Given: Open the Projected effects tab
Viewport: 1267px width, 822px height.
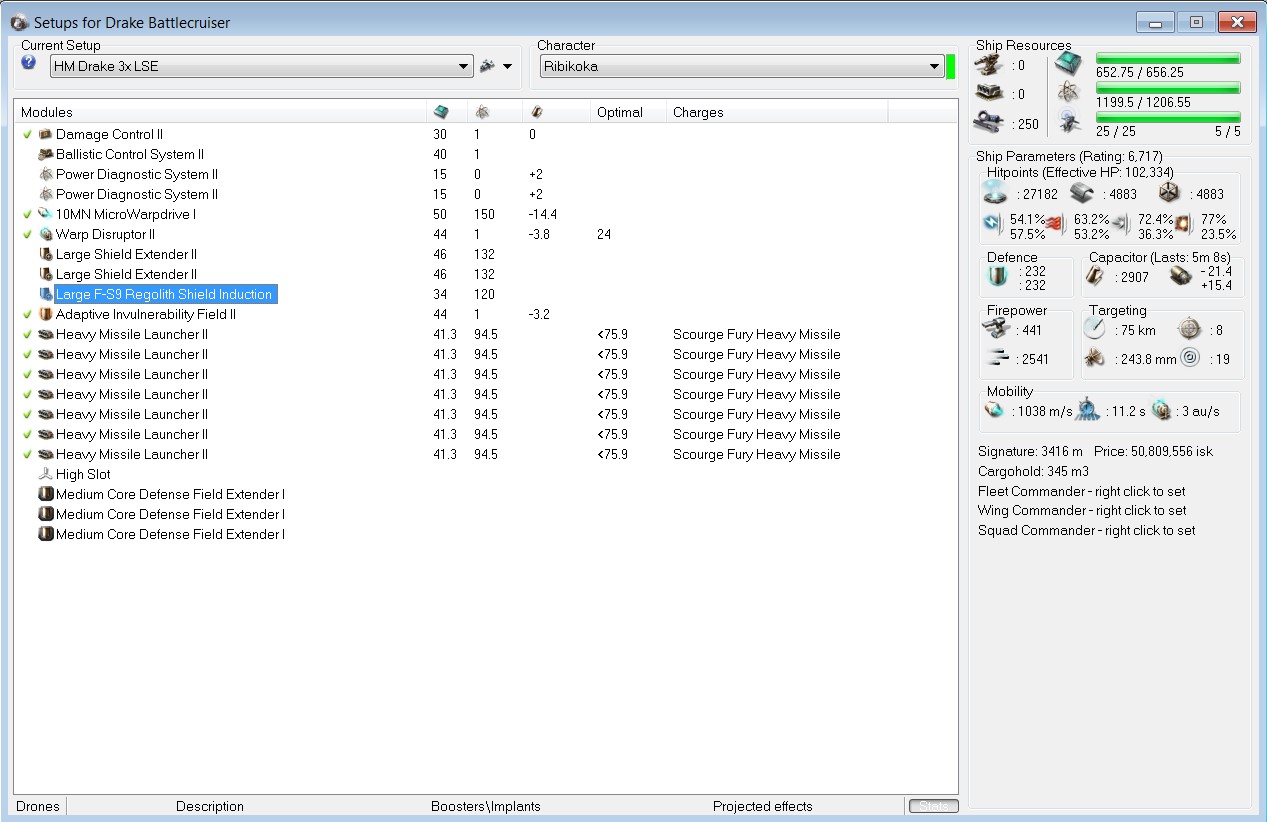Looking at the screenshot, I should click(762, 806).
